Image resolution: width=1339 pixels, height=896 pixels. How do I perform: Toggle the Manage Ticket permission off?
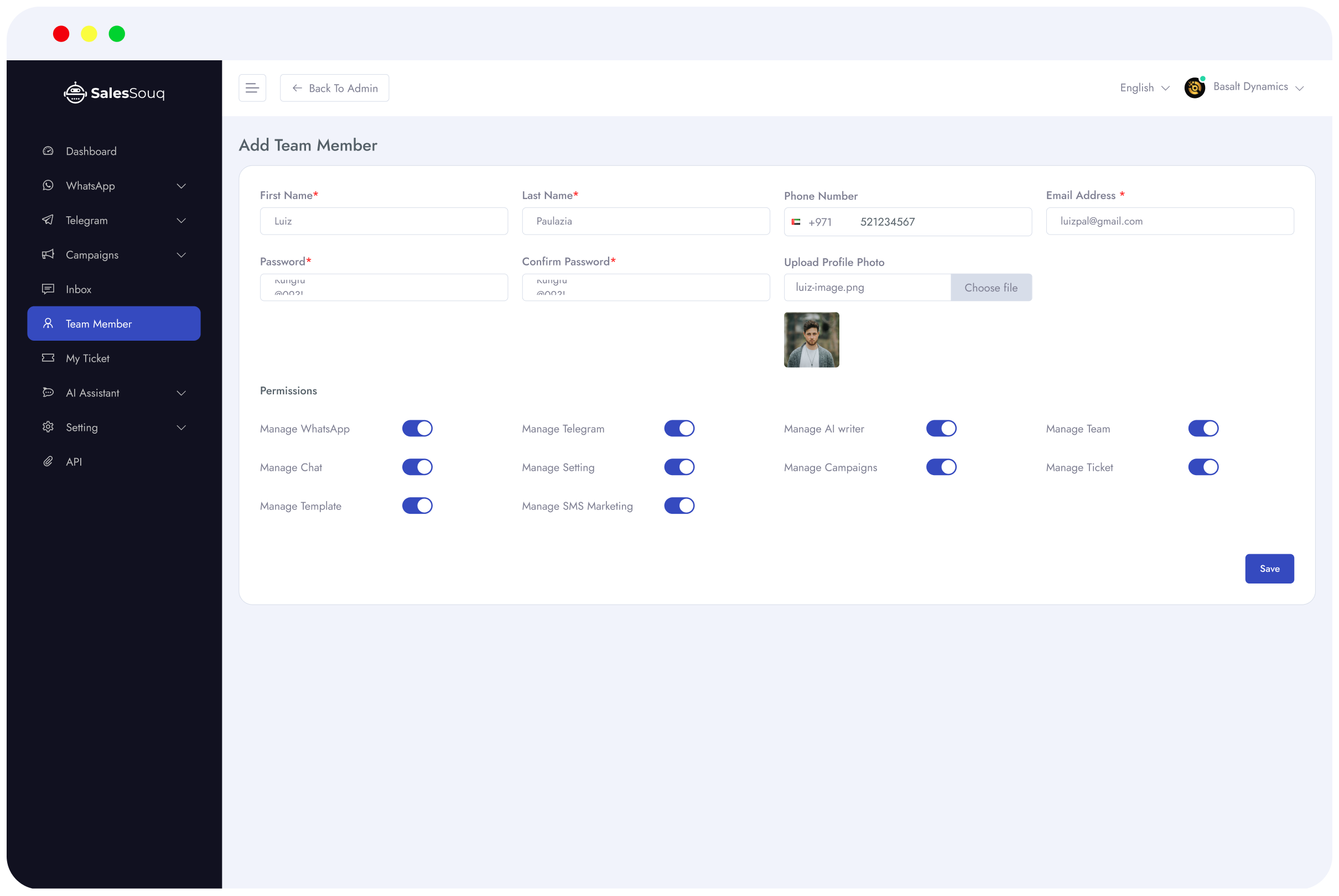coord(1203,467)
